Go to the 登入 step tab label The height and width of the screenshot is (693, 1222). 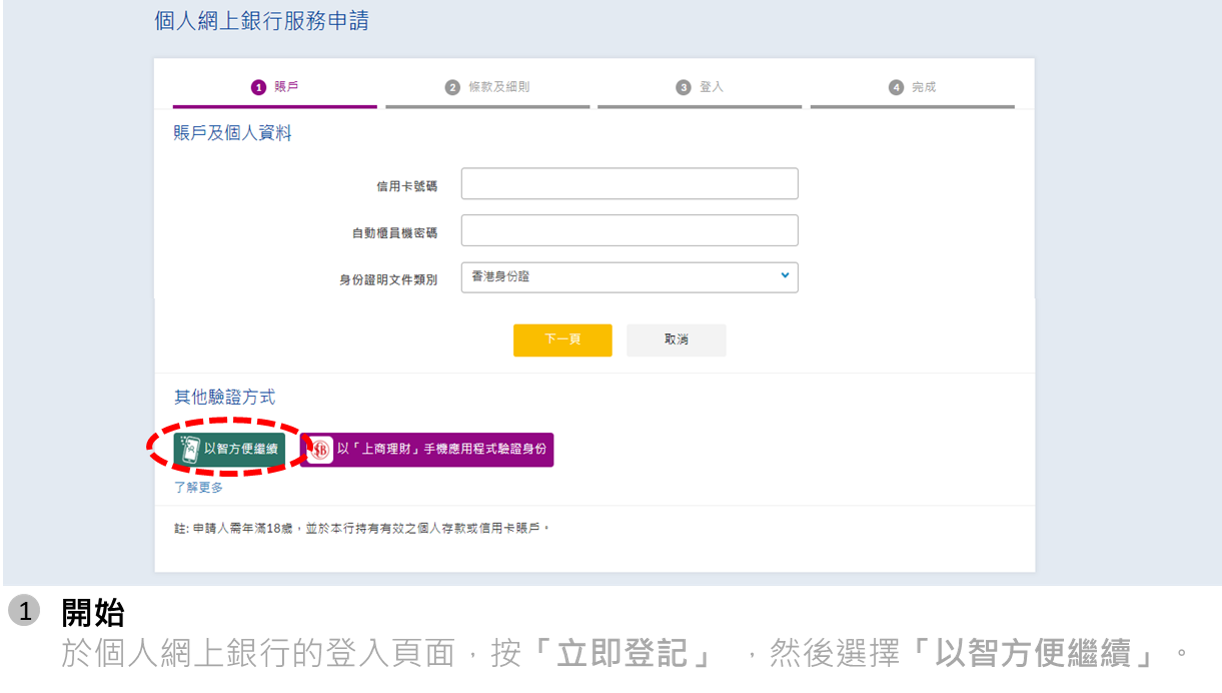[711, 87]
